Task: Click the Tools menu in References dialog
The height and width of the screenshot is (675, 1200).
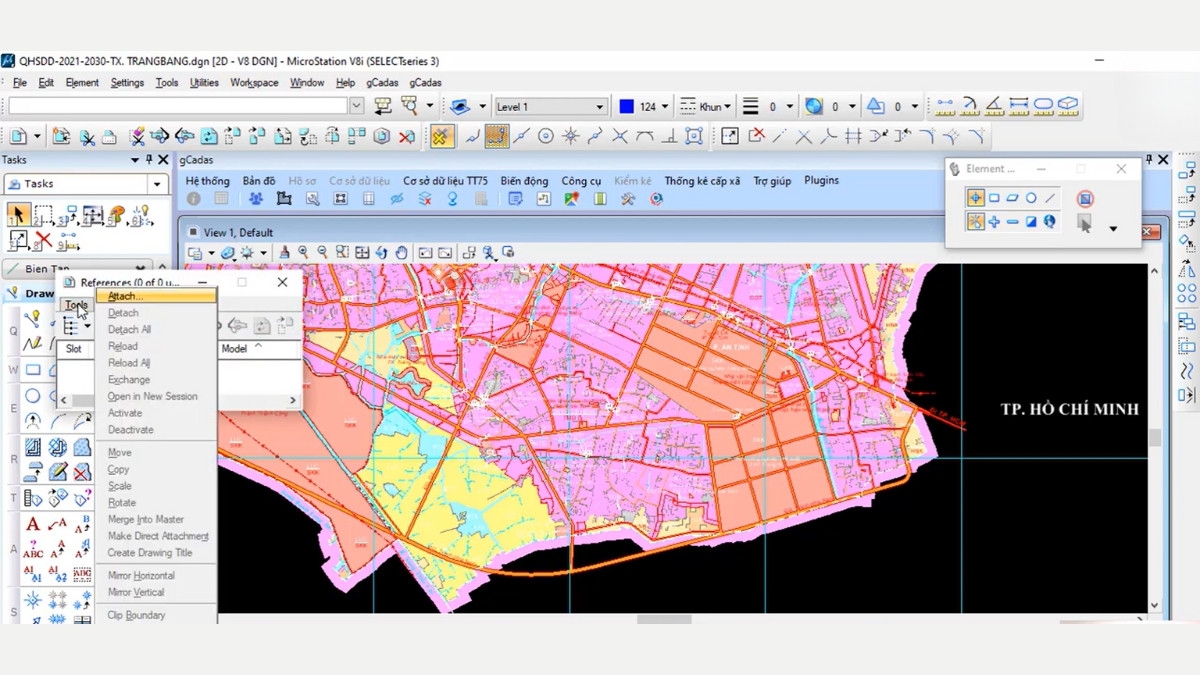Action: pyautogui.click(x=76, y=305)
